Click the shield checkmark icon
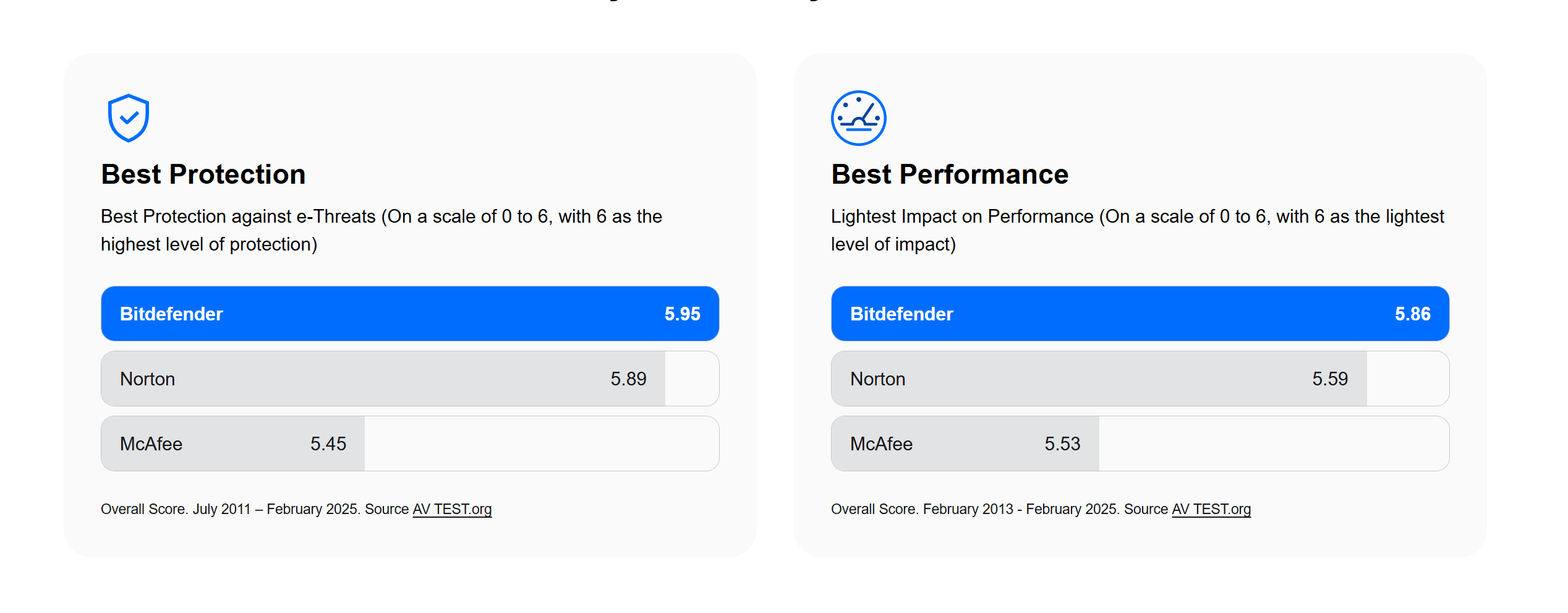 coord(129,118)
